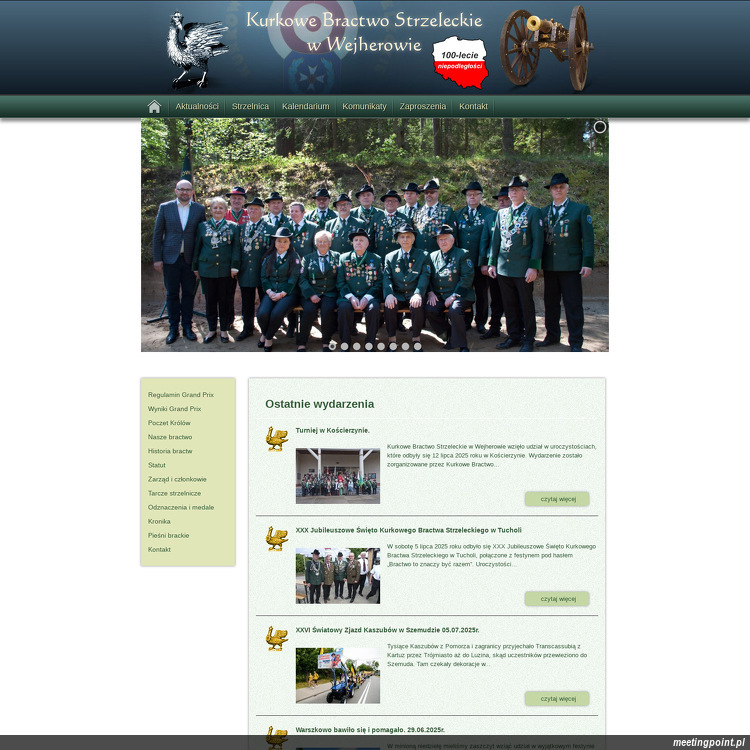This screenshot has width=750, height=750.
Task: Click the Kurkowe Bractwo Strzeleckie w Wejherowie title
Action: pos(364,32)
